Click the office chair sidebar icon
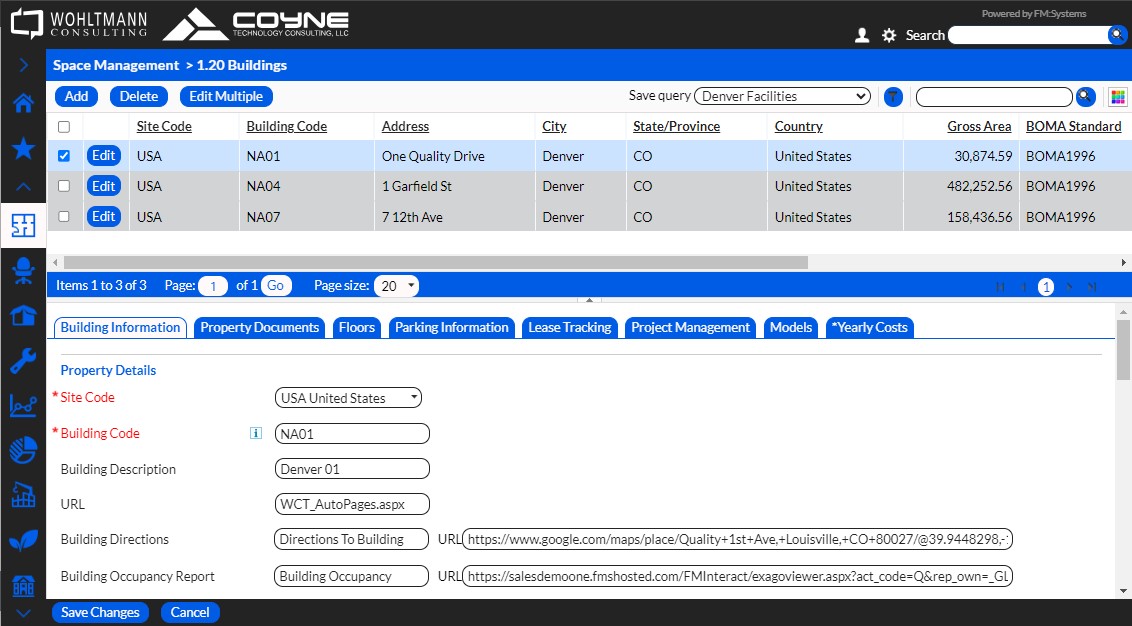The height and width of the screenshot is (626, 1132). (x=22, y=270)
